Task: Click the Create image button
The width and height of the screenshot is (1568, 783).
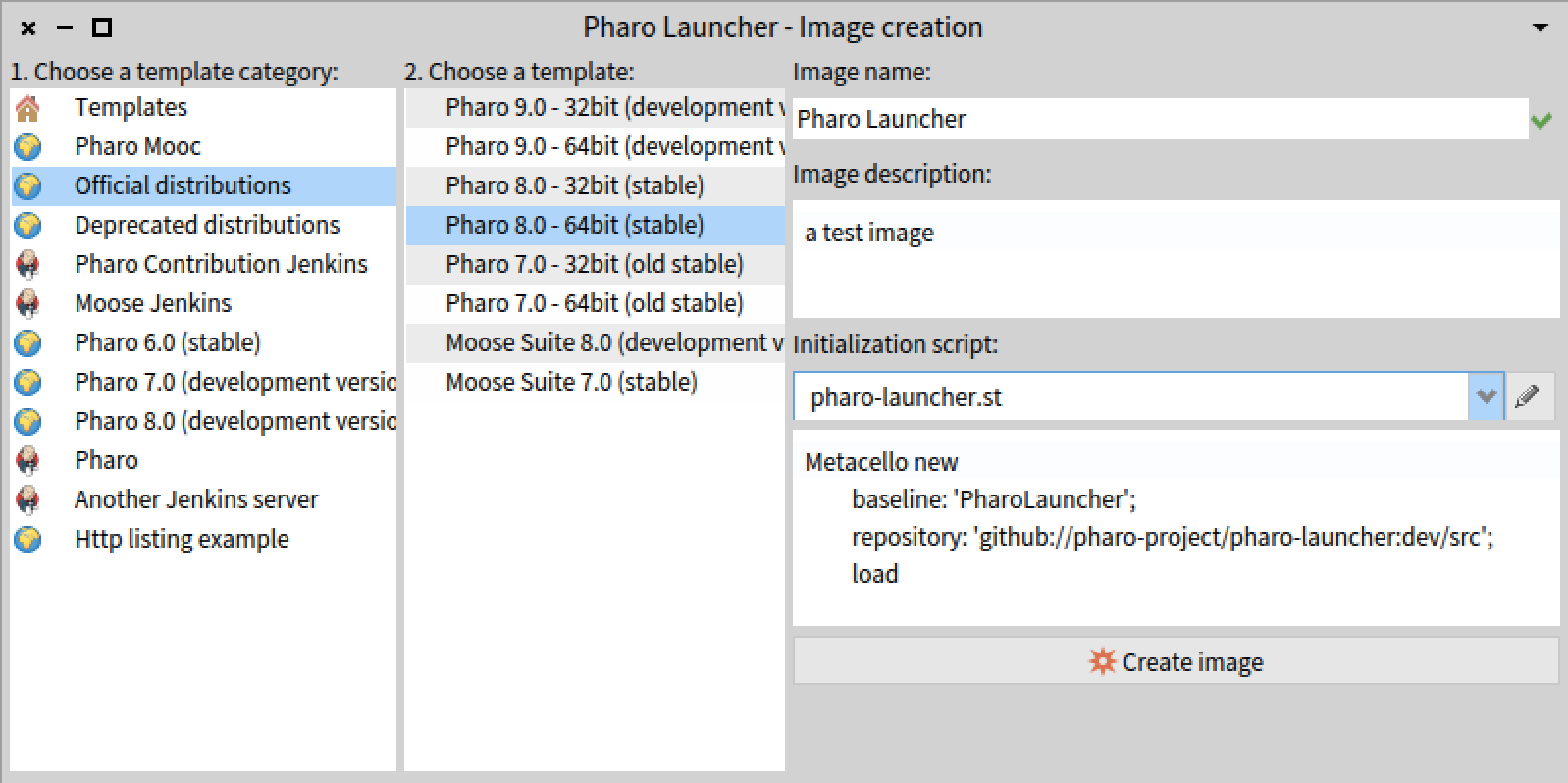Action: pos(1176,661)
